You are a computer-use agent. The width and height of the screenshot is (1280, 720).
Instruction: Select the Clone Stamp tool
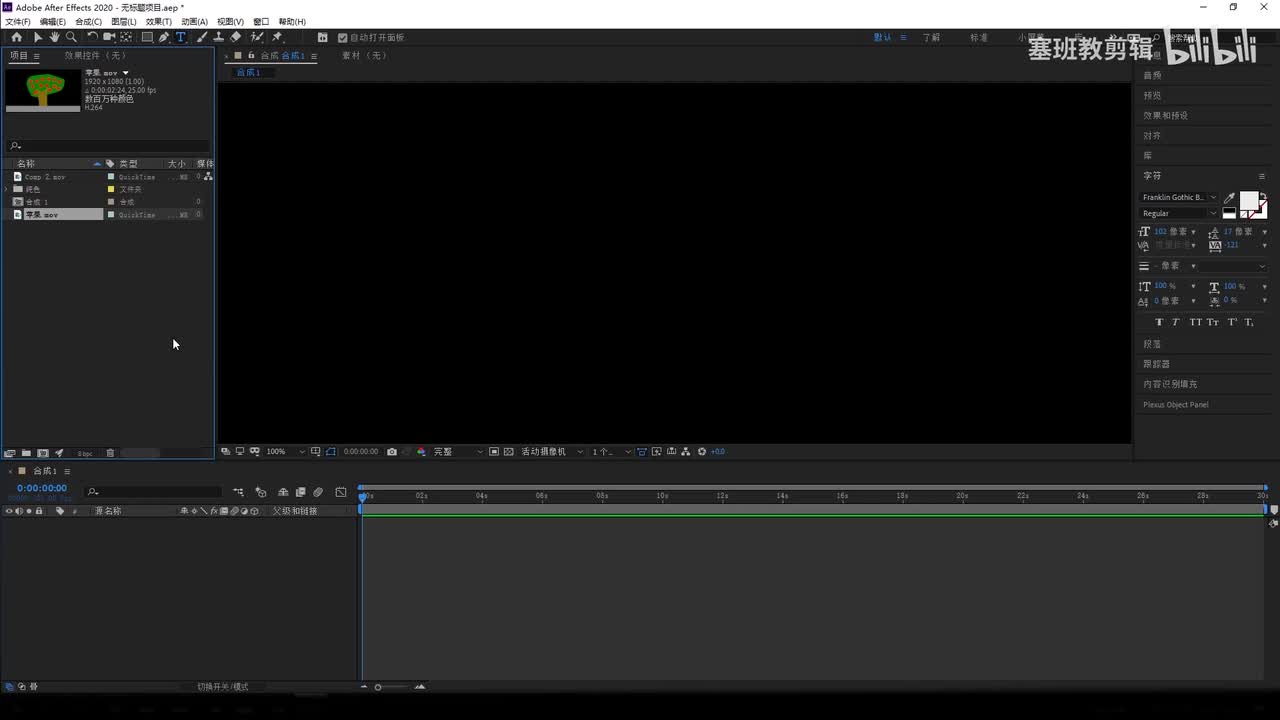pos(219,37)
